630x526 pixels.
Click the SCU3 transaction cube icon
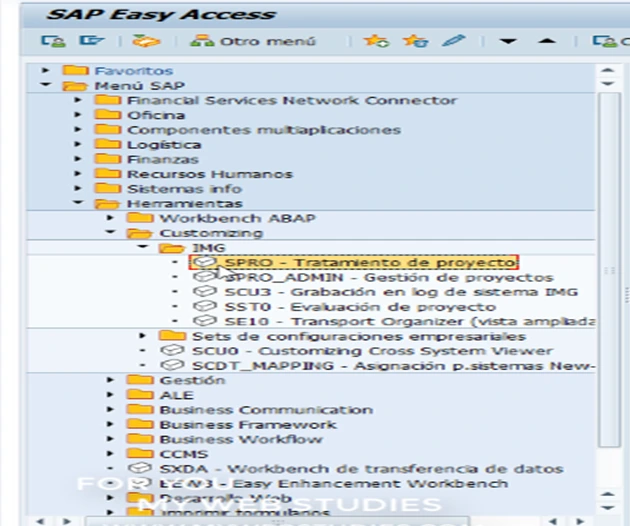point(205,291)
